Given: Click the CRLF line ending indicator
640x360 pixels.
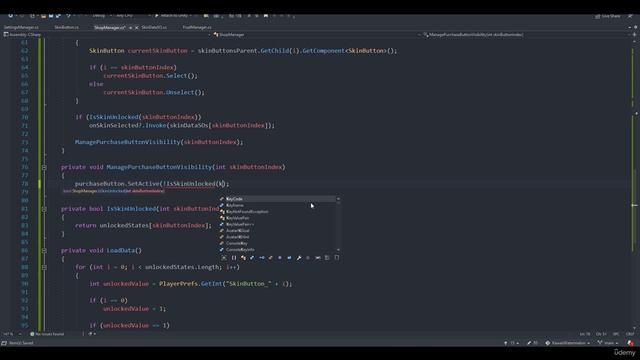Looking at the screenshot, I should point(630,334).
